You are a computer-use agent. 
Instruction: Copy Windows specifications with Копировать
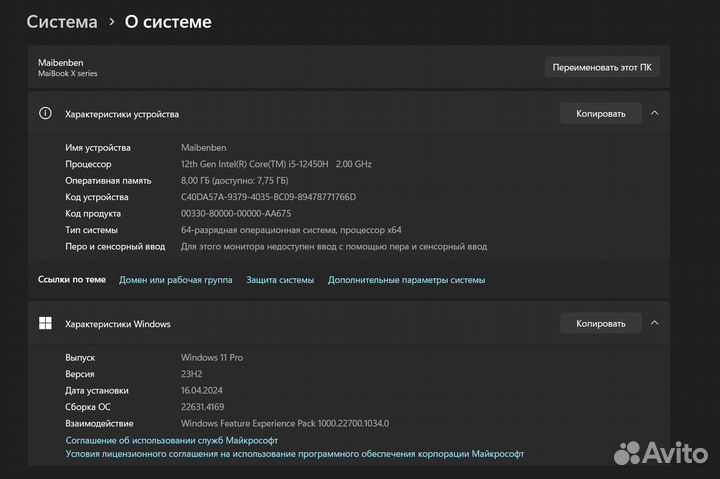point(601,323)
